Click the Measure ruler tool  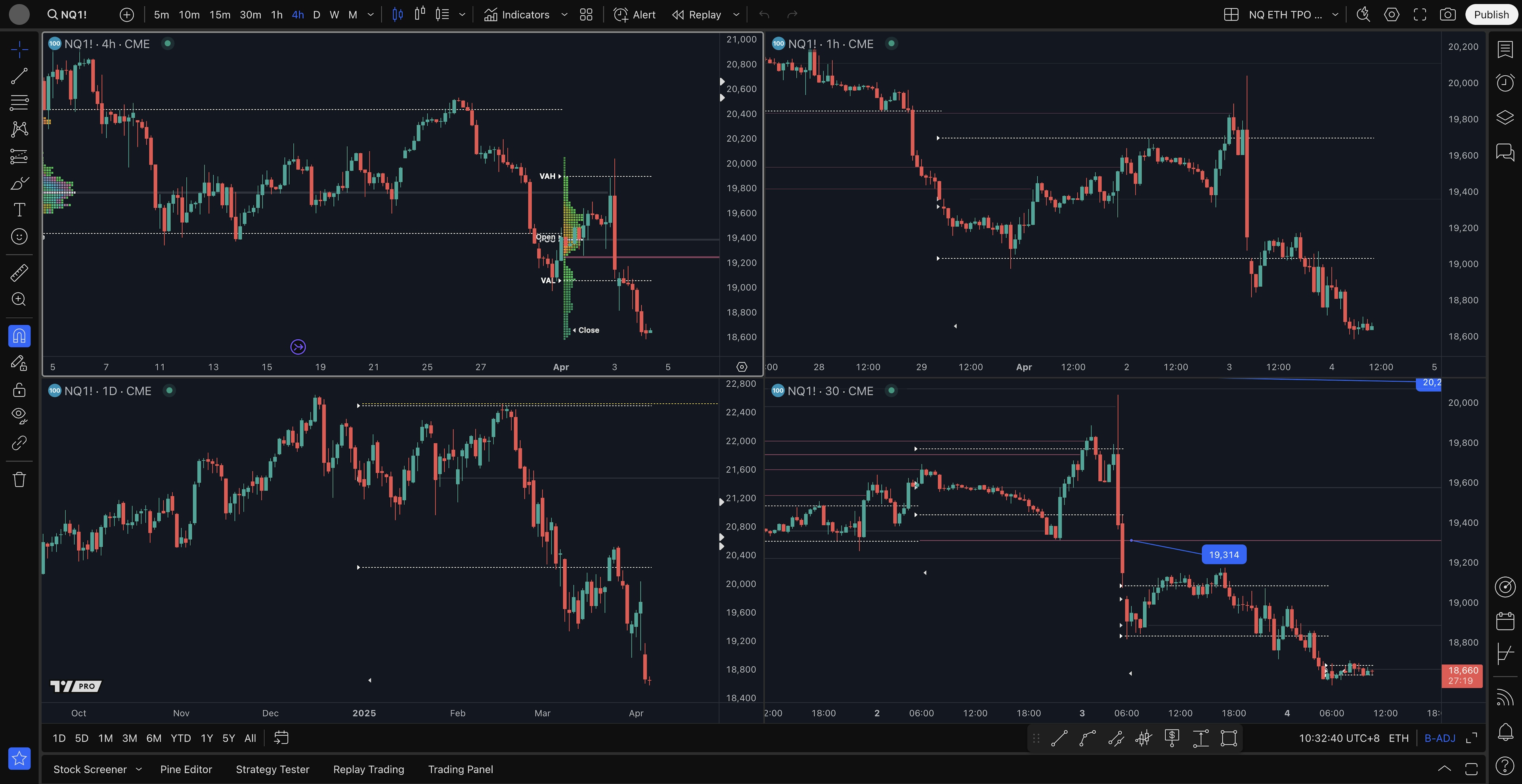click(19, 273)
